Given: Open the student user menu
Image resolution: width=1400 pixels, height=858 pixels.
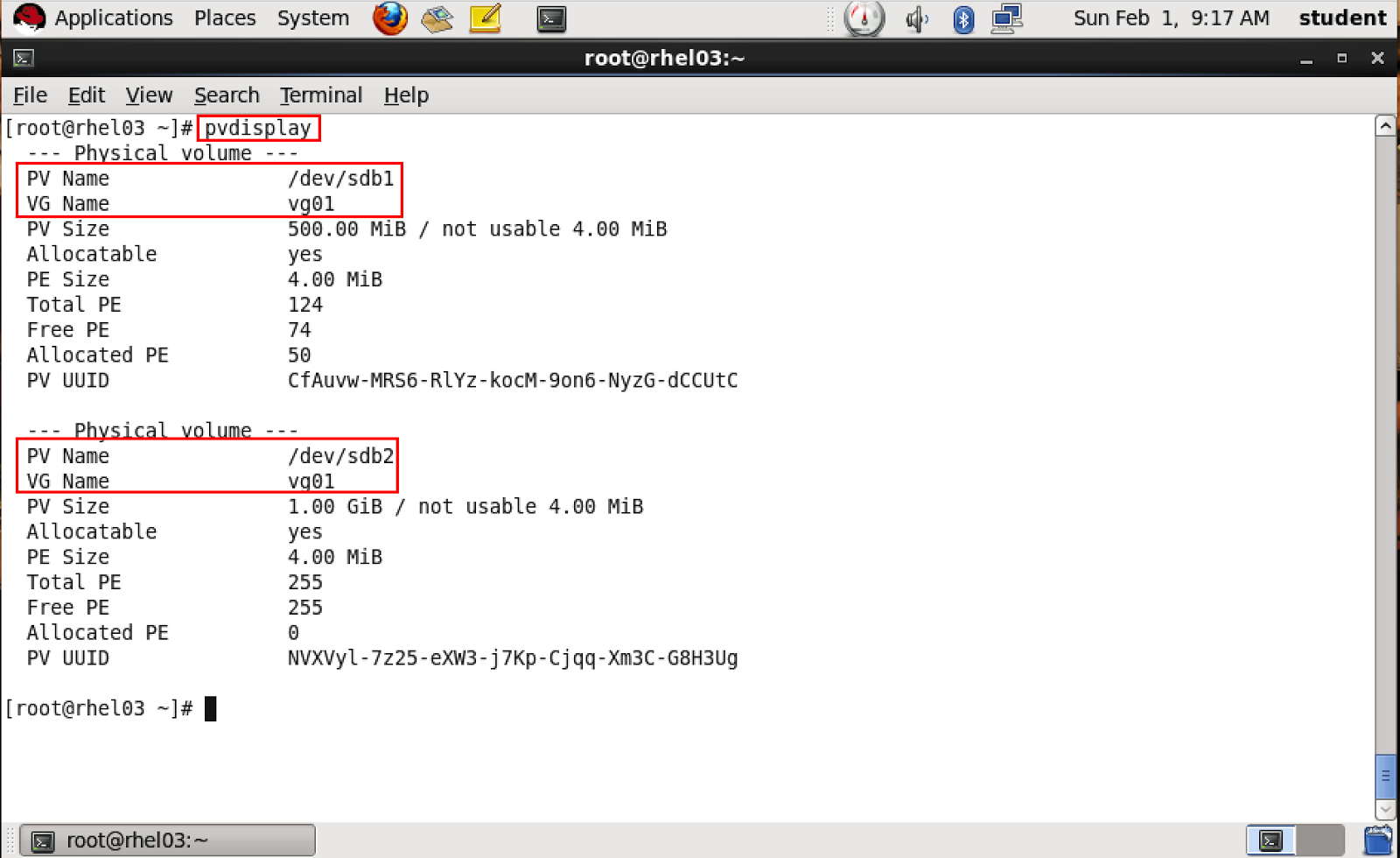Looking at the screenshot, I should coord(1342,18).
